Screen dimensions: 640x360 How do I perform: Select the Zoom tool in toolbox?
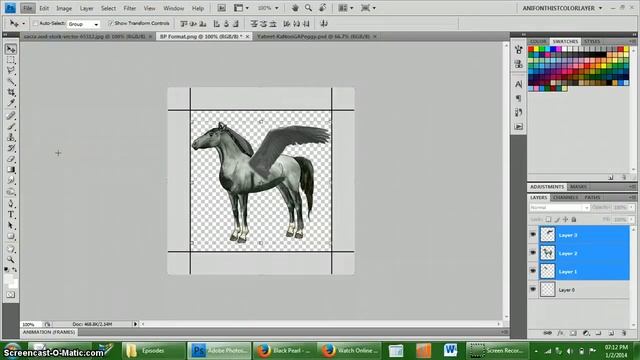click(x=11, y=259)
